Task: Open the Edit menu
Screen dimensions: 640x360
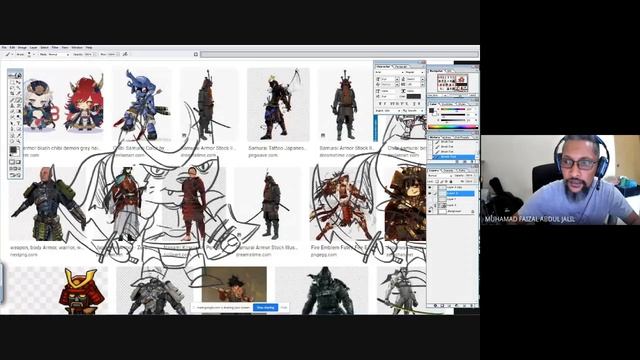Action: [x=12, y=48]
